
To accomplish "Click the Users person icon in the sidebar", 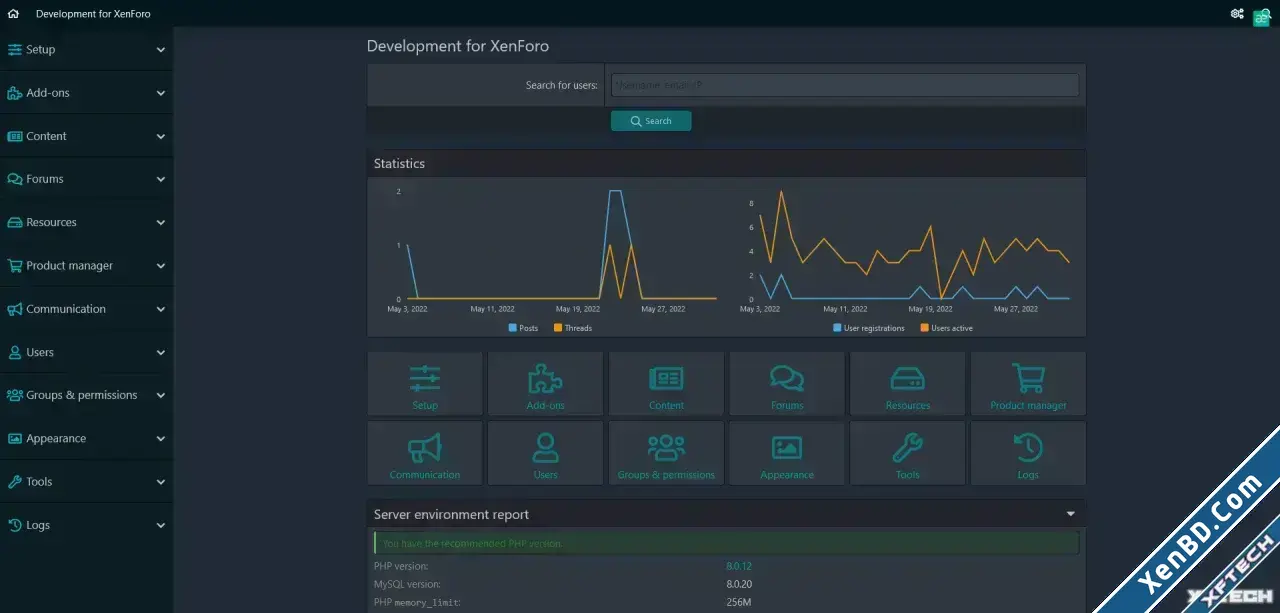I will click(x=15, y=352).
